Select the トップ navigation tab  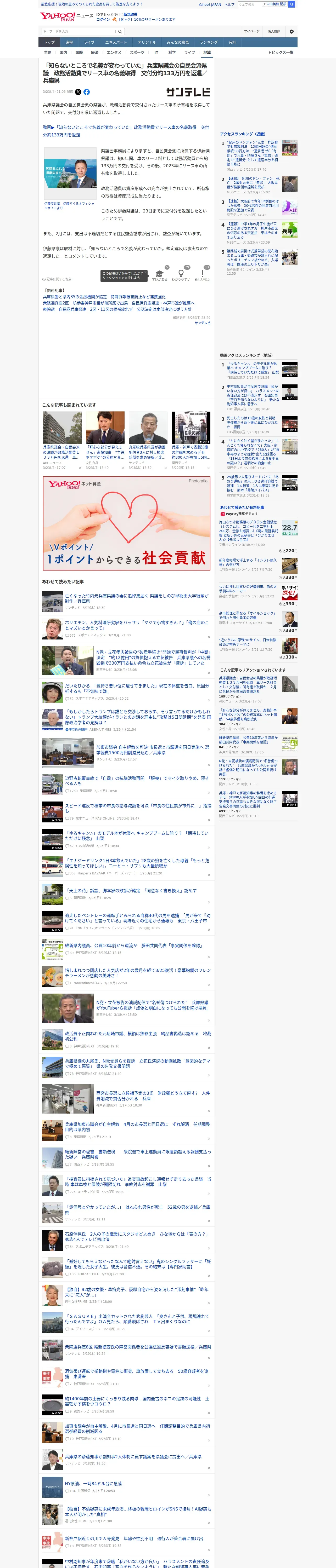click(49, 43)
